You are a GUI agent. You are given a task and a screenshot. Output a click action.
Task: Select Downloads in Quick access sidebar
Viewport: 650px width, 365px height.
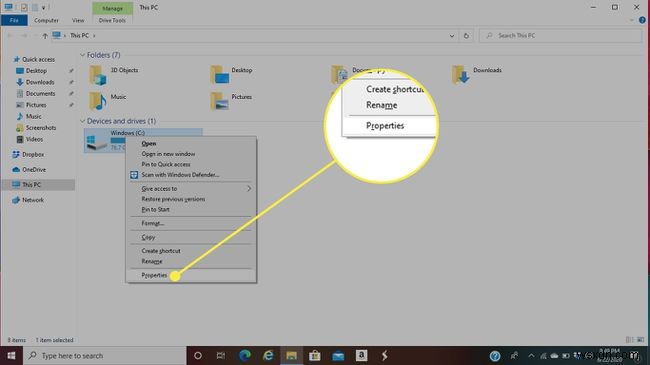click(40, 82)
